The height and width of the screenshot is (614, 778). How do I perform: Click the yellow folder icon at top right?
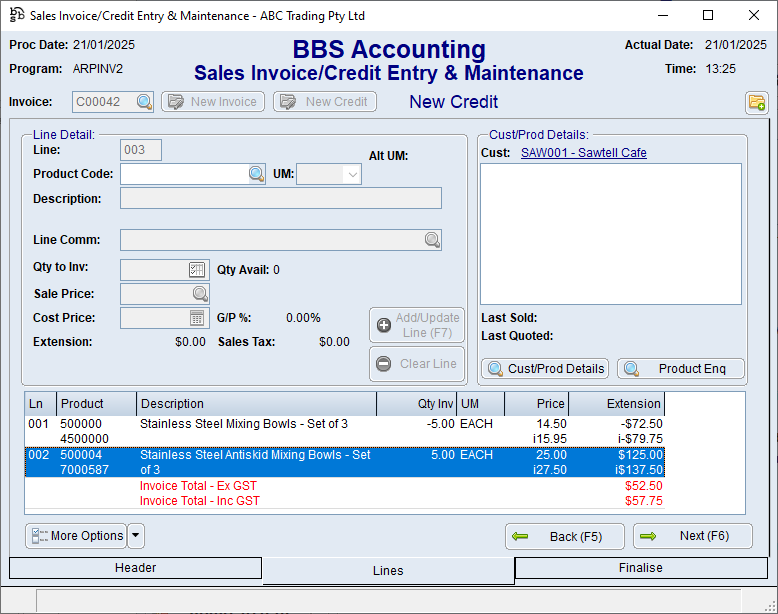pyautogui.click(x=755, y=103)
